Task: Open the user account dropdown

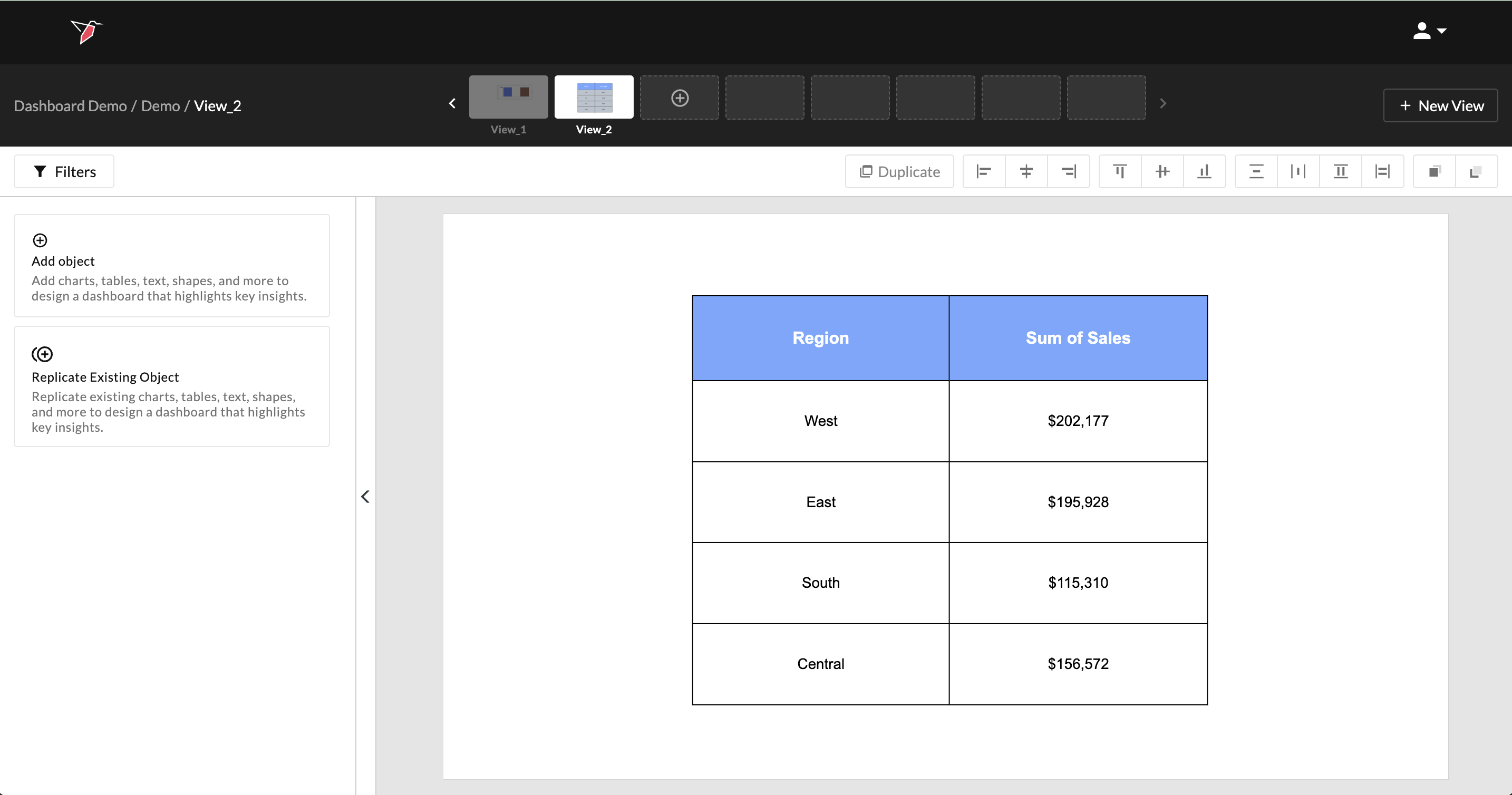Action: pyautogui.click(x=1429, y=31)
